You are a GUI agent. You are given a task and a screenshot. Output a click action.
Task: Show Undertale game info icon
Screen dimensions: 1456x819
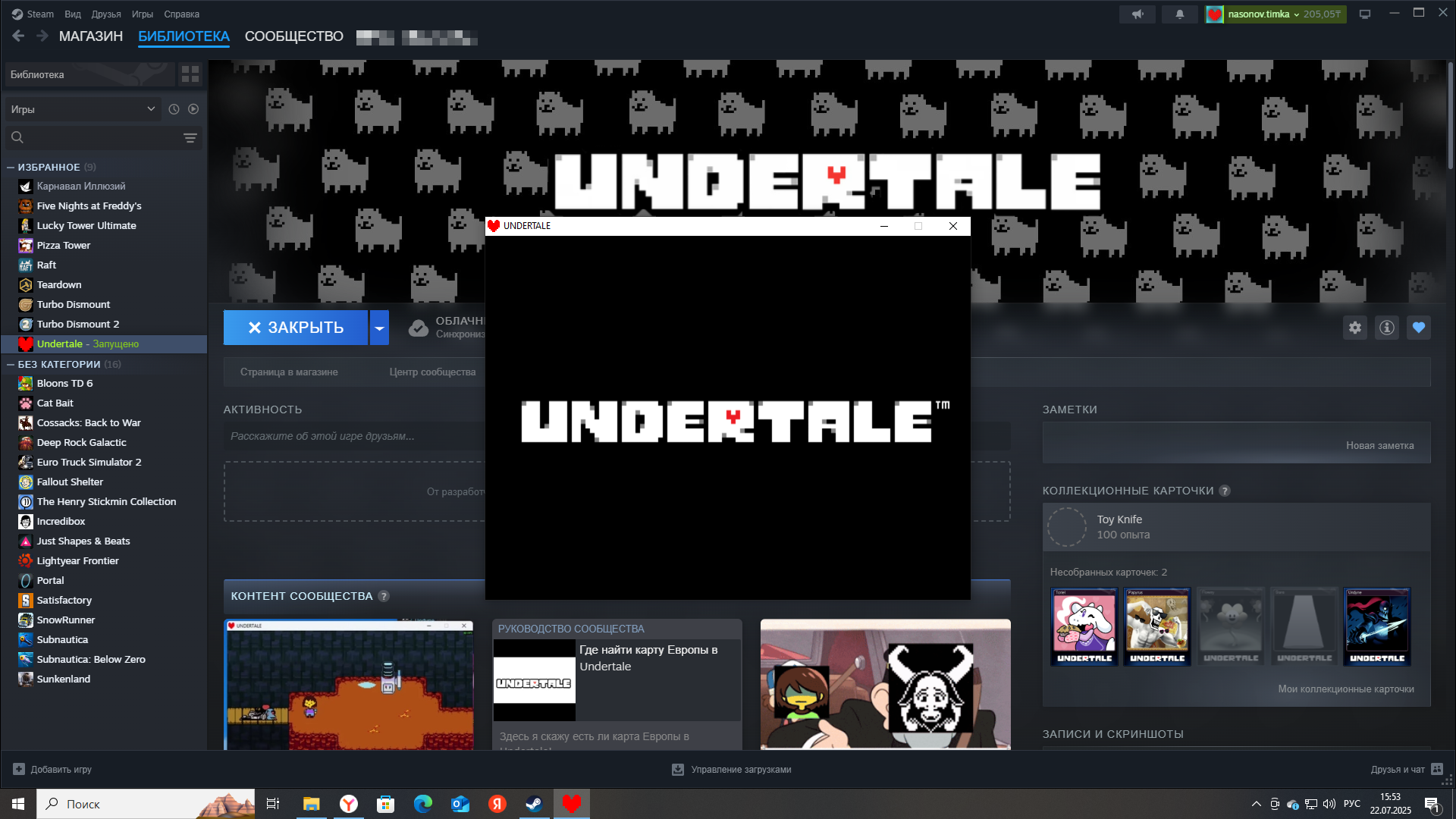pyautogui.click(x=1387, y=328)
